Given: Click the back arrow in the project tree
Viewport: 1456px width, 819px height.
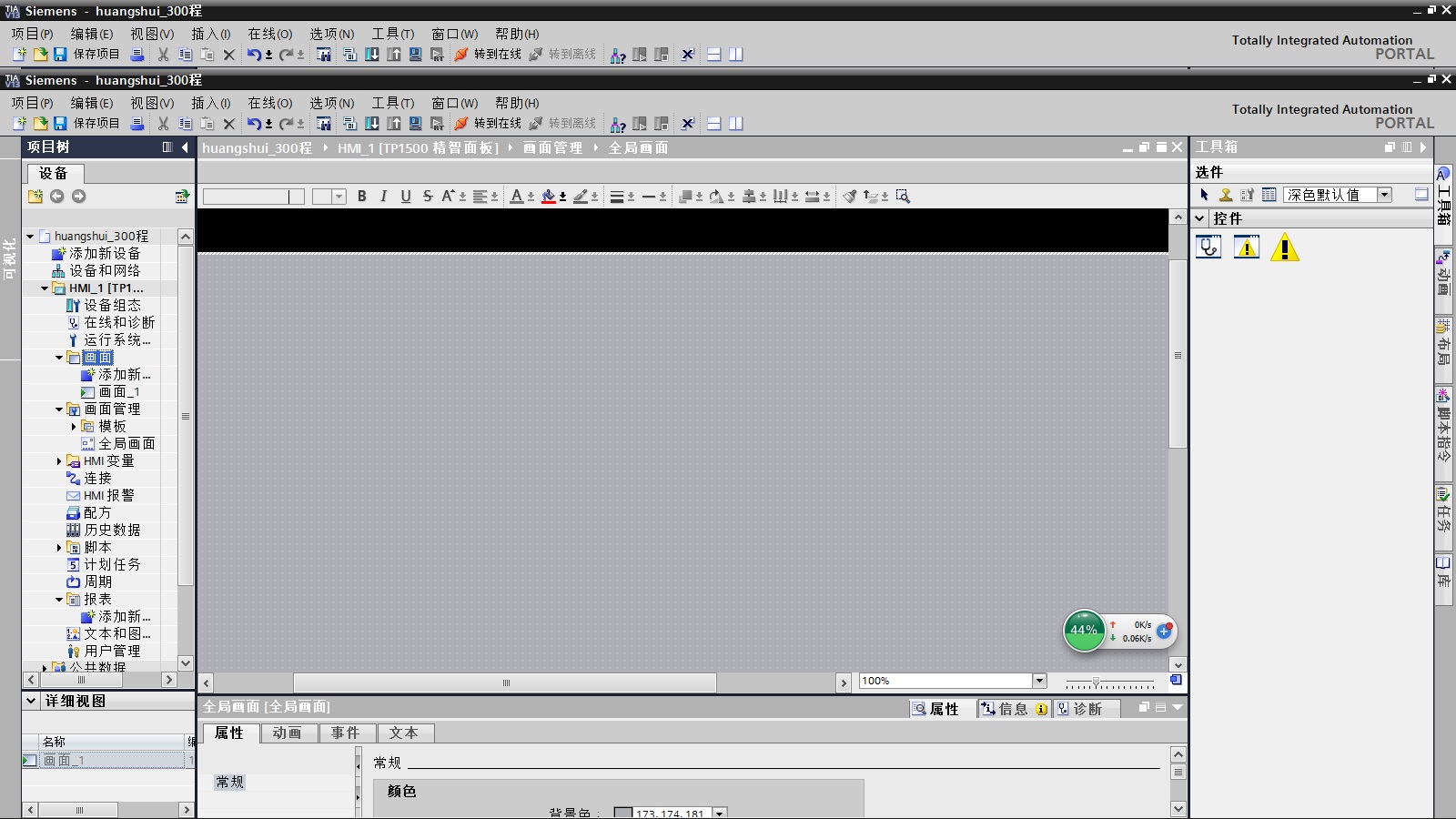Looking at the screenshot, I should click(x=57, y=197).
